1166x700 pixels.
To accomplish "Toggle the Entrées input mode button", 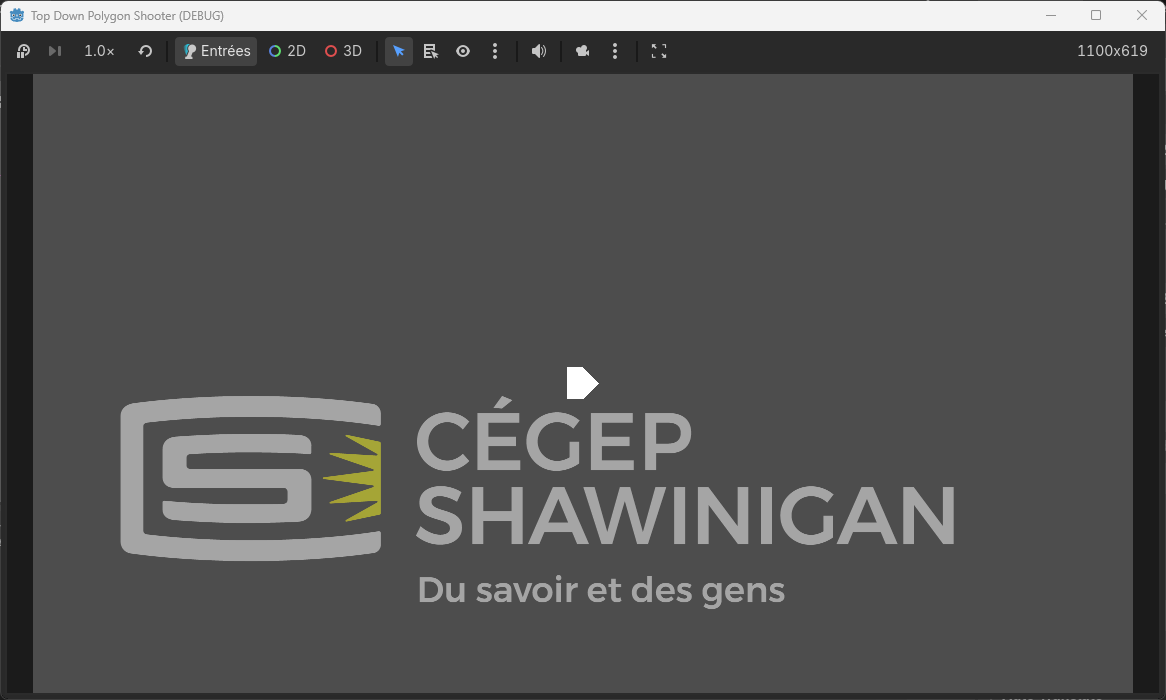I will click(x=216, y=51).
